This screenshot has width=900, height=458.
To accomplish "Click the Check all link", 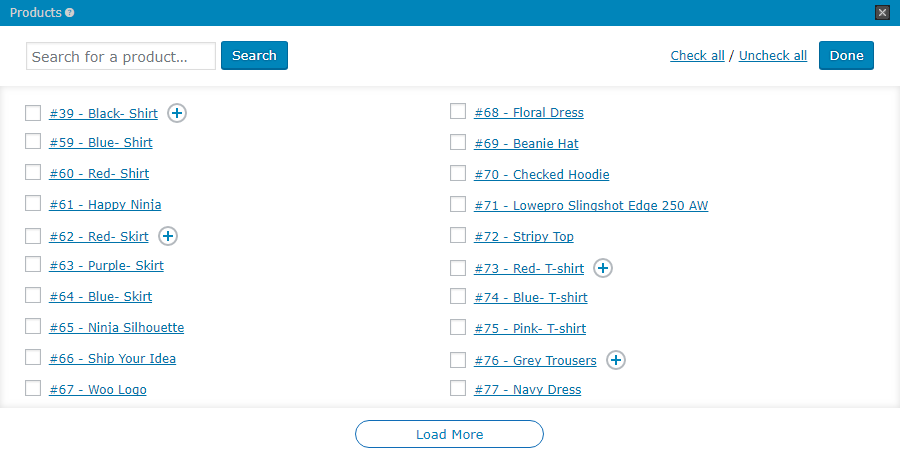I will (x=697, y=56).
